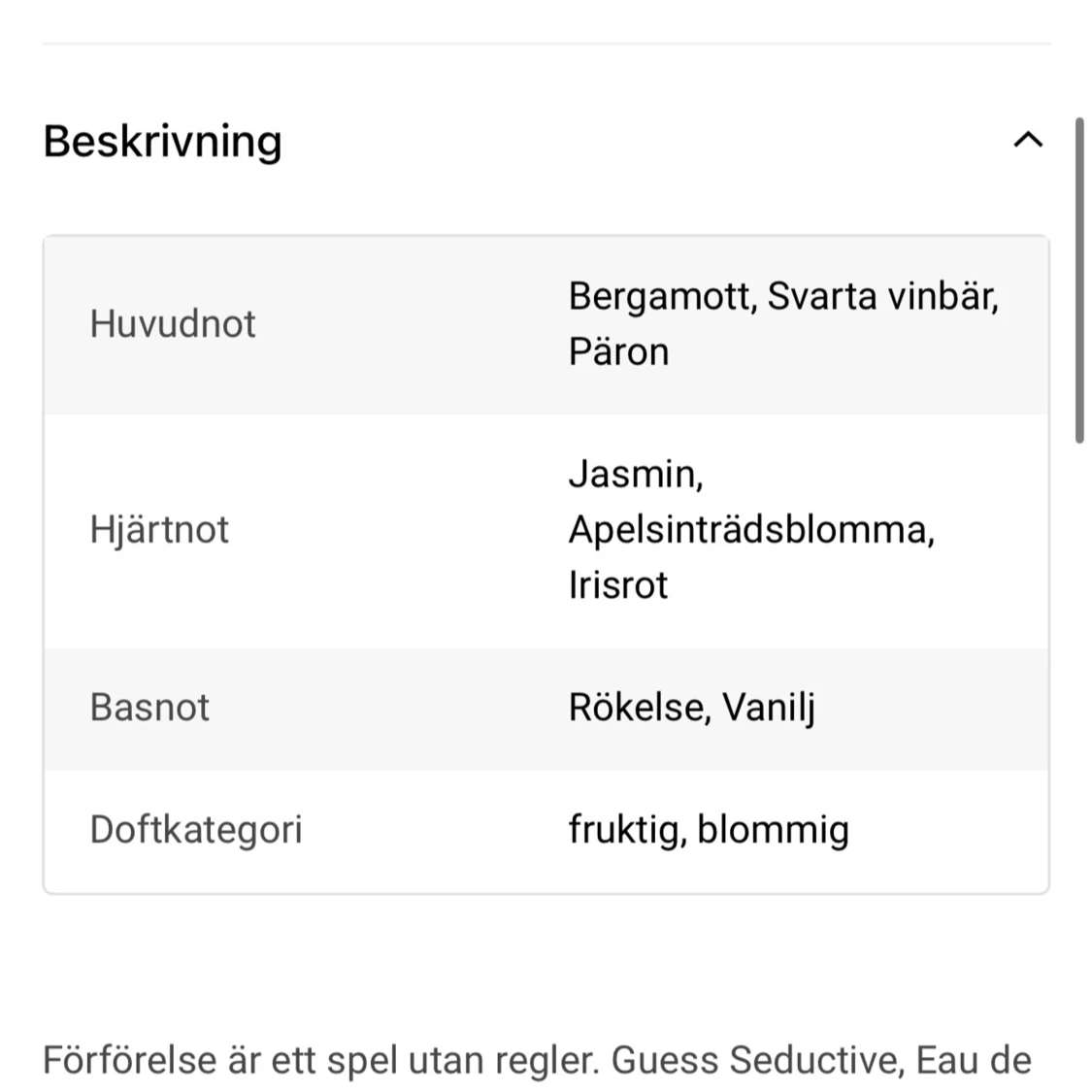Click the Doftkategori row label
The height and width of the screenshot is (1092, 1092).
coord(196,830)
